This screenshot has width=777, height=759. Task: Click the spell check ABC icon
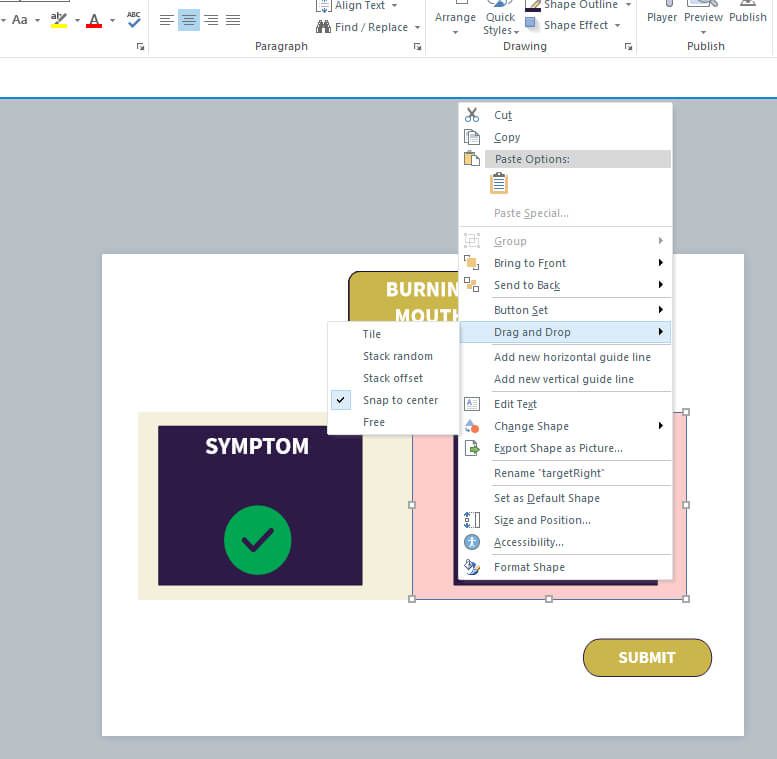coord(134,20)
